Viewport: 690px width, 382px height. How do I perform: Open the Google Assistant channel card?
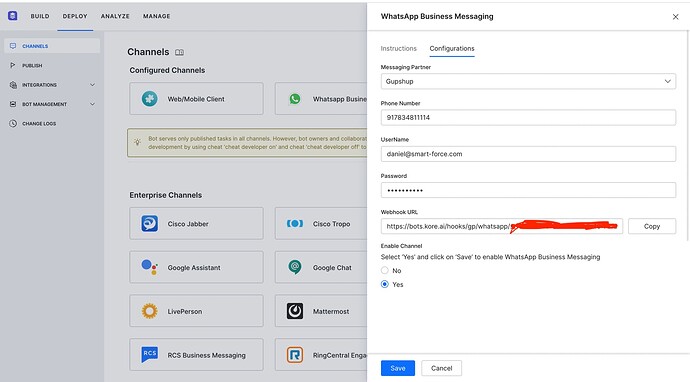click(x=196, y=267)
